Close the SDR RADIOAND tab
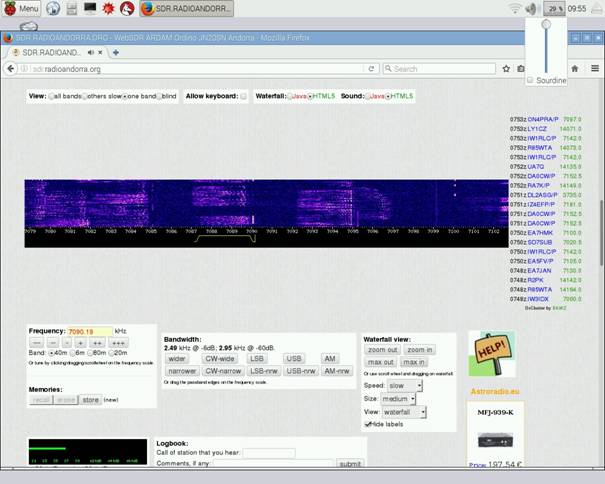 pos(100,52)
